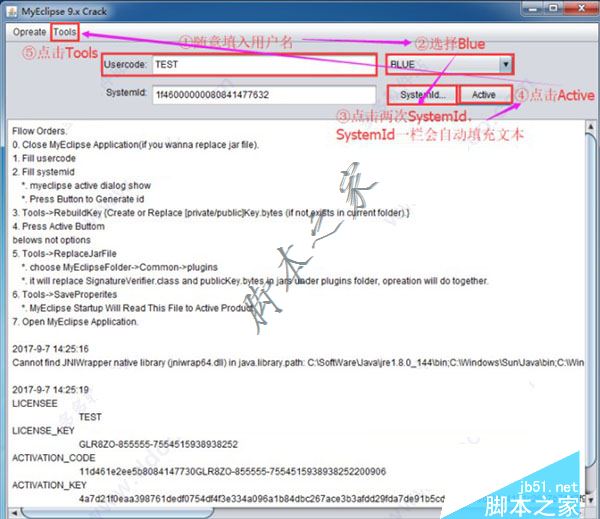The width and height of the screenshot is (600, 519).
Task: Open the Tools menu
Action: click(65, 32)
